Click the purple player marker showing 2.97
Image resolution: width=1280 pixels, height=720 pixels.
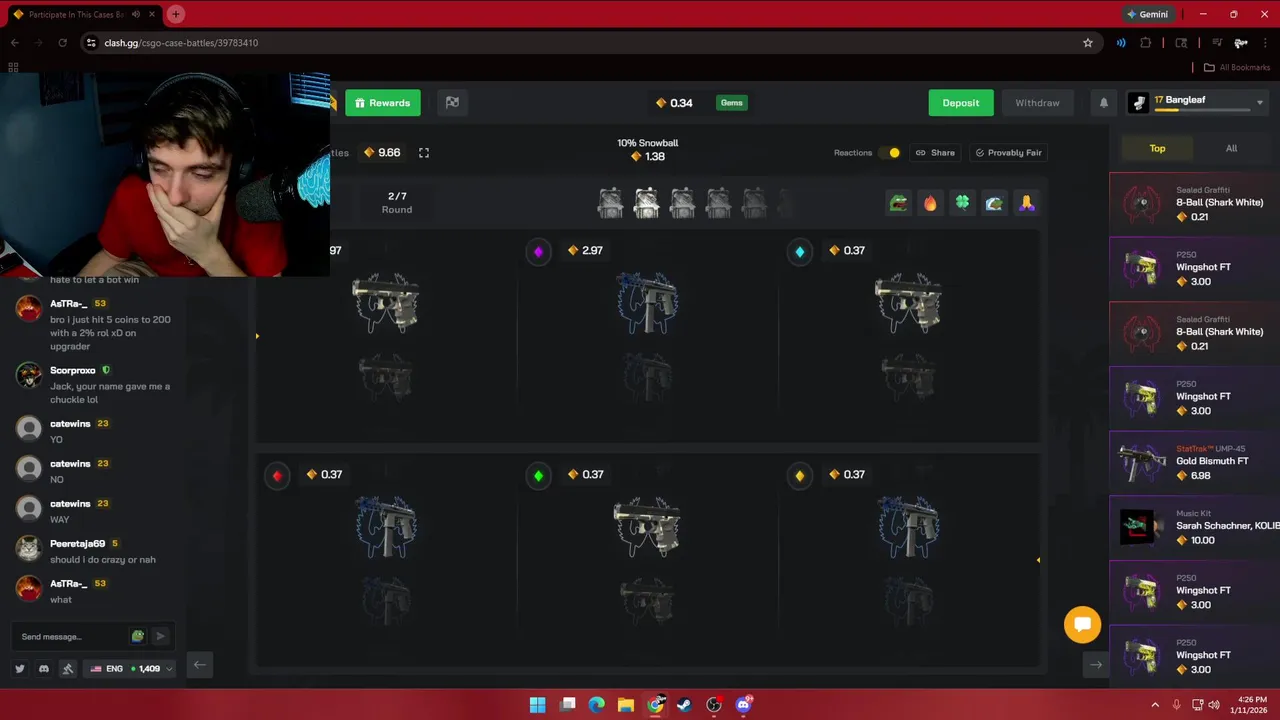point(538,251)
